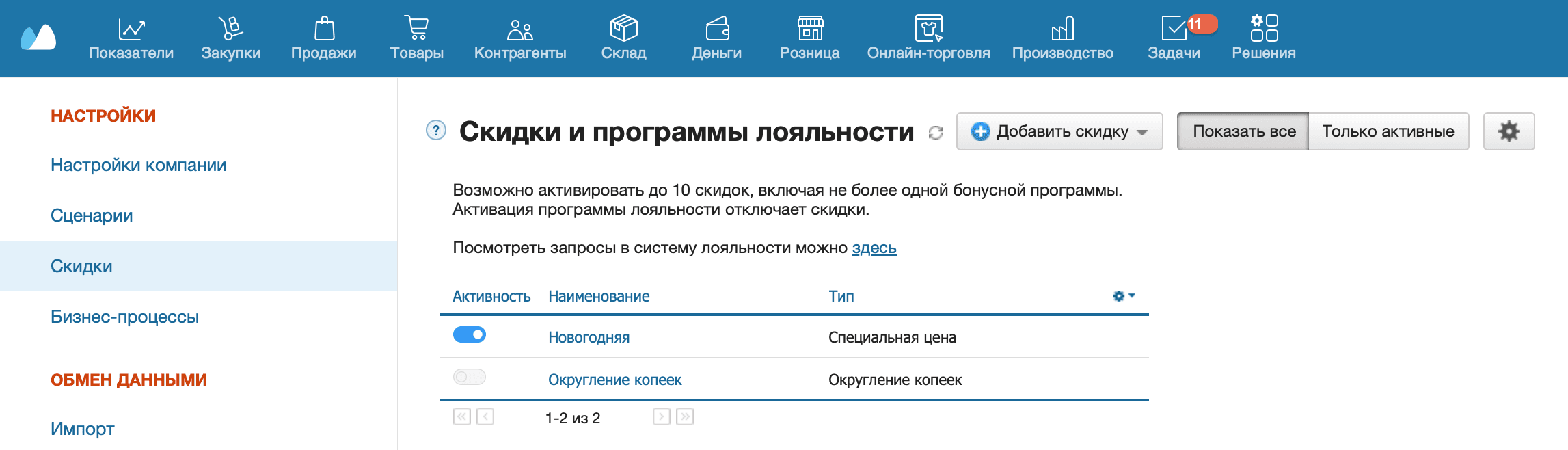1568x450 pixels.
Task: Click the Показатели menu label
Action: 131,53
